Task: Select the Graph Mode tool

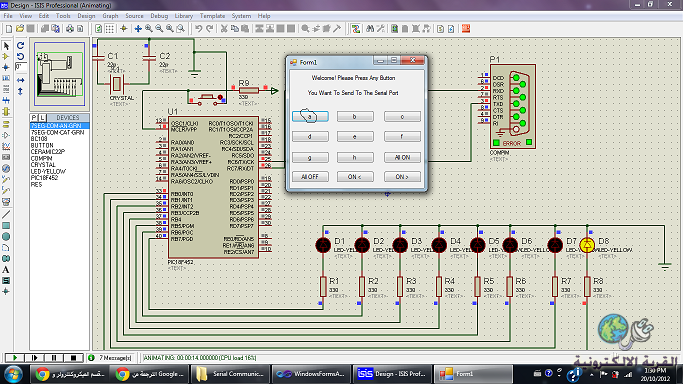Action: 6,146
